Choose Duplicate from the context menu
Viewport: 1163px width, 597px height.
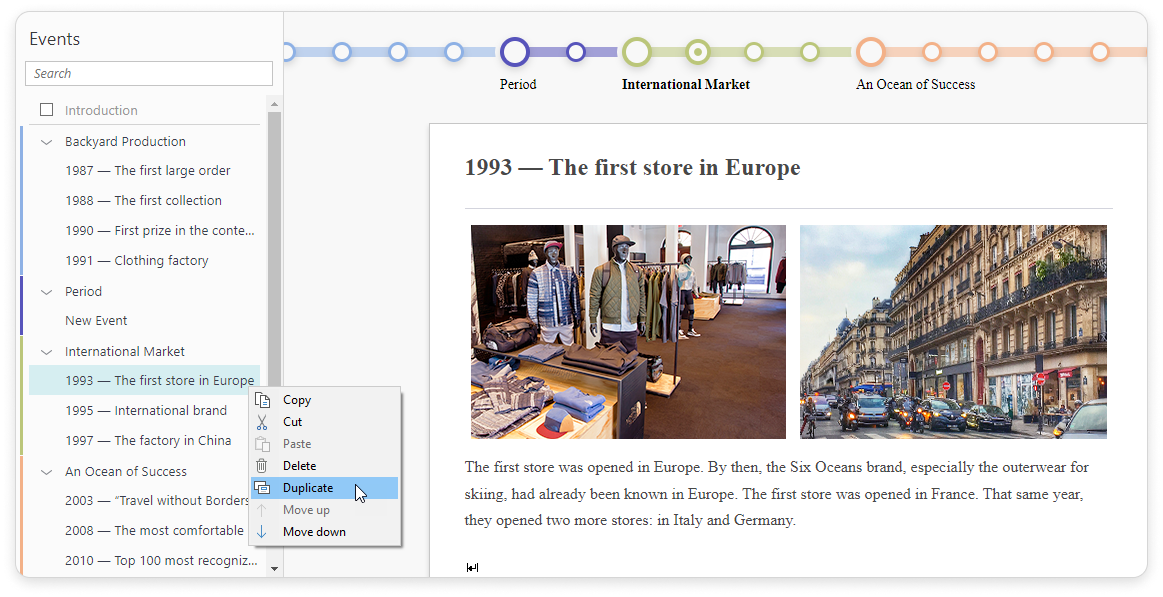[326, 488]
